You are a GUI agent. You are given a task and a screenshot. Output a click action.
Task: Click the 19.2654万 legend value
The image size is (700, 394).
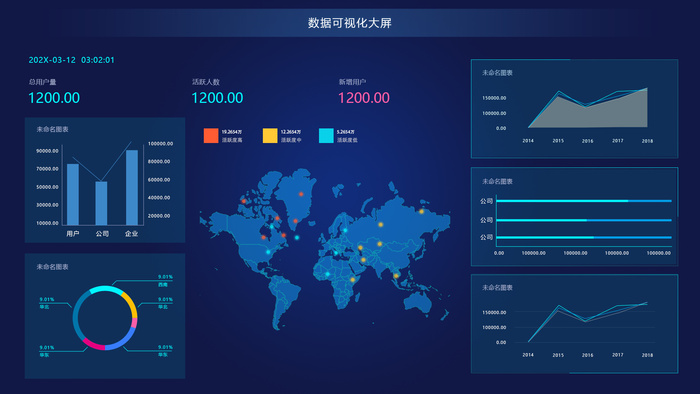point(232,132)
